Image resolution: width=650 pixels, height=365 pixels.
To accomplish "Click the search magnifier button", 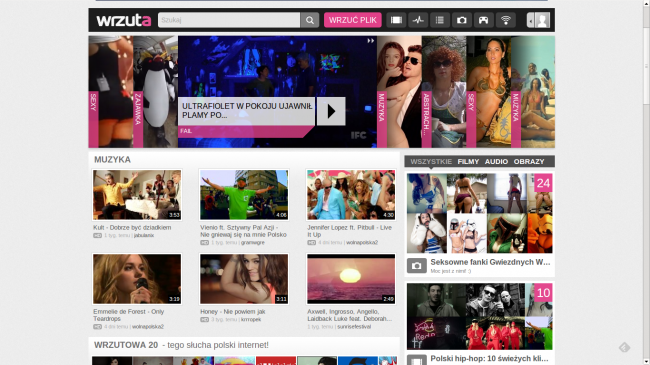I will [310, 20].
